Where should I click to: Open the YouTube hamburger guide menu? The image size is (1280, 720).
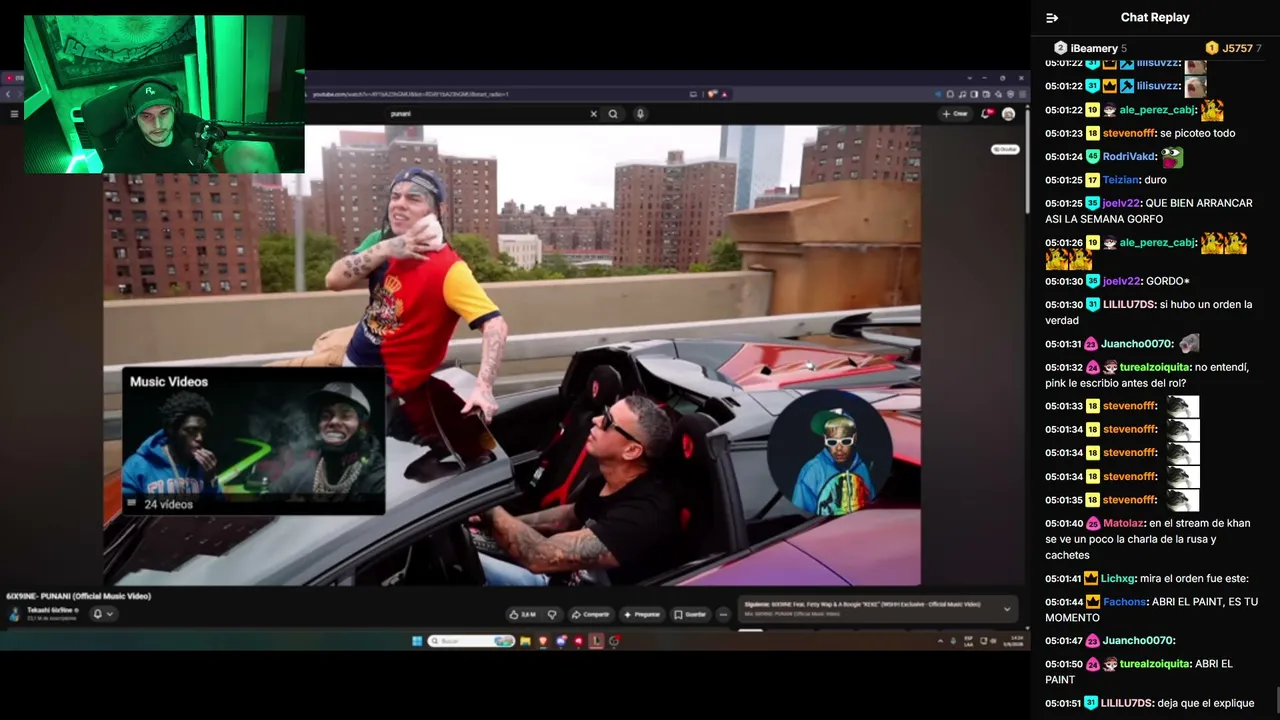(14, 114)
